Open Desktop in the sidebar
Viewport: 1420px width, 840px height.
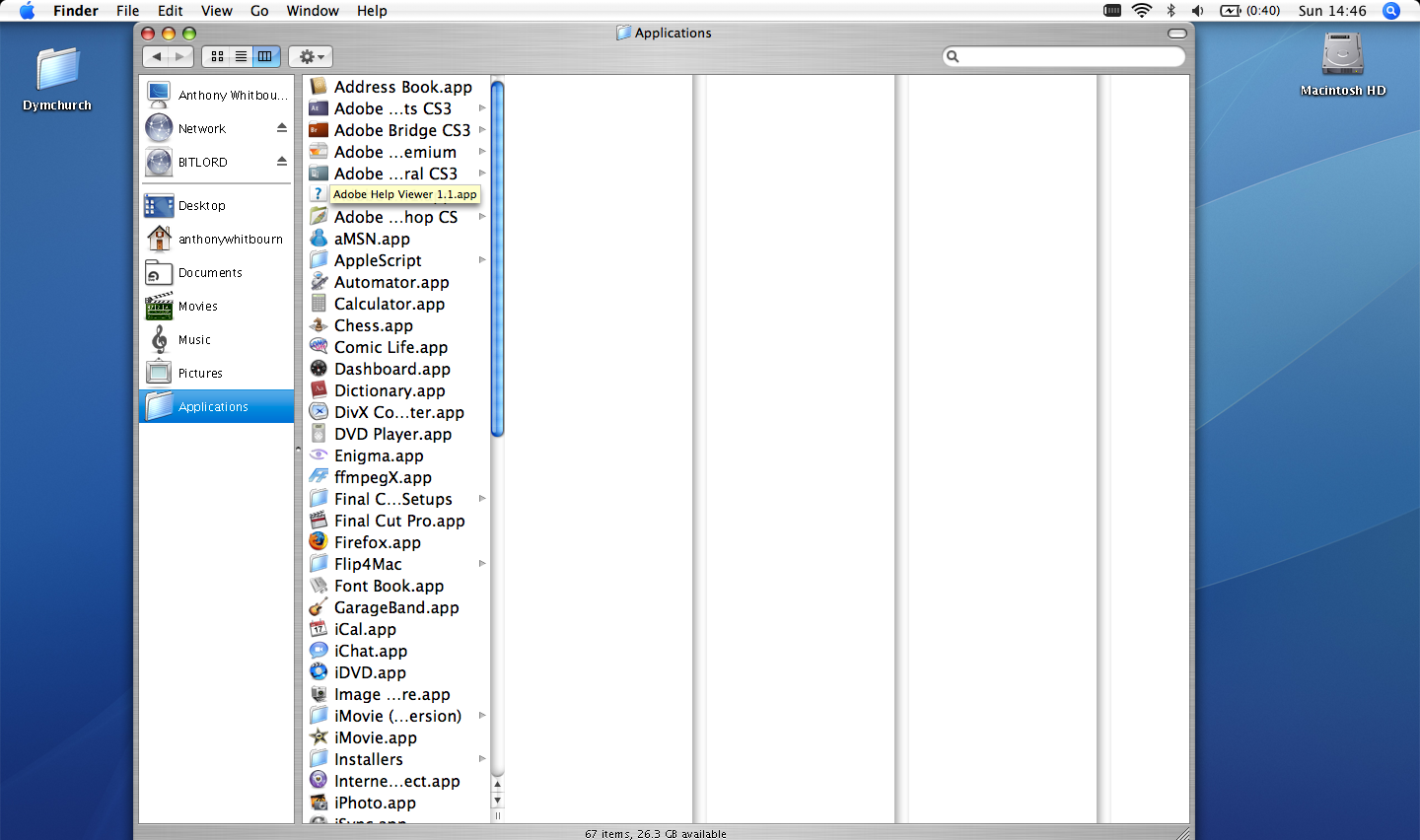[x=217, y=205]
